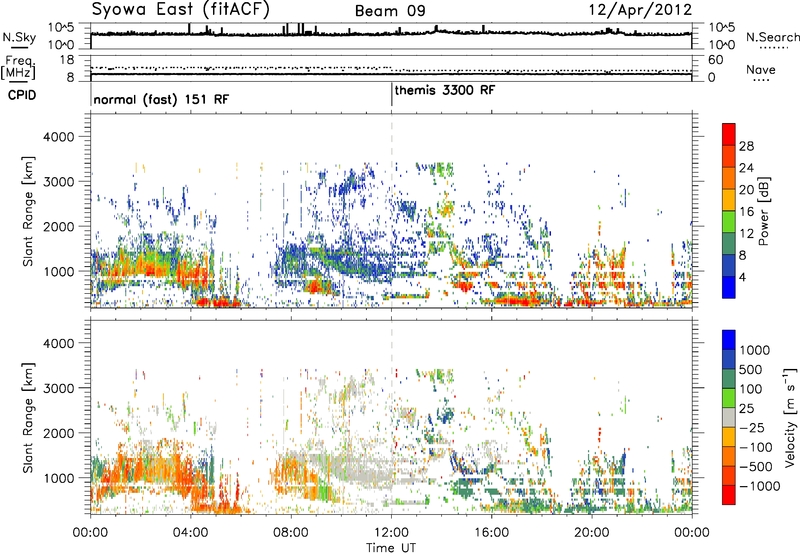Click the grey −25 to 25 Velocity segment
The height and width of the screenshot is (554, 800).
click(729, 417)
